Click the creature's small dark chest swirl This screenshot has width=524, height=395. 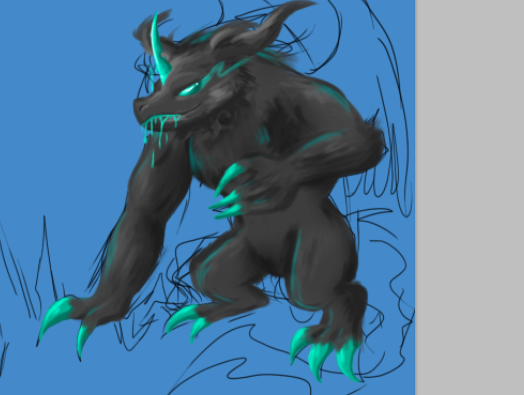click(224, 119)
